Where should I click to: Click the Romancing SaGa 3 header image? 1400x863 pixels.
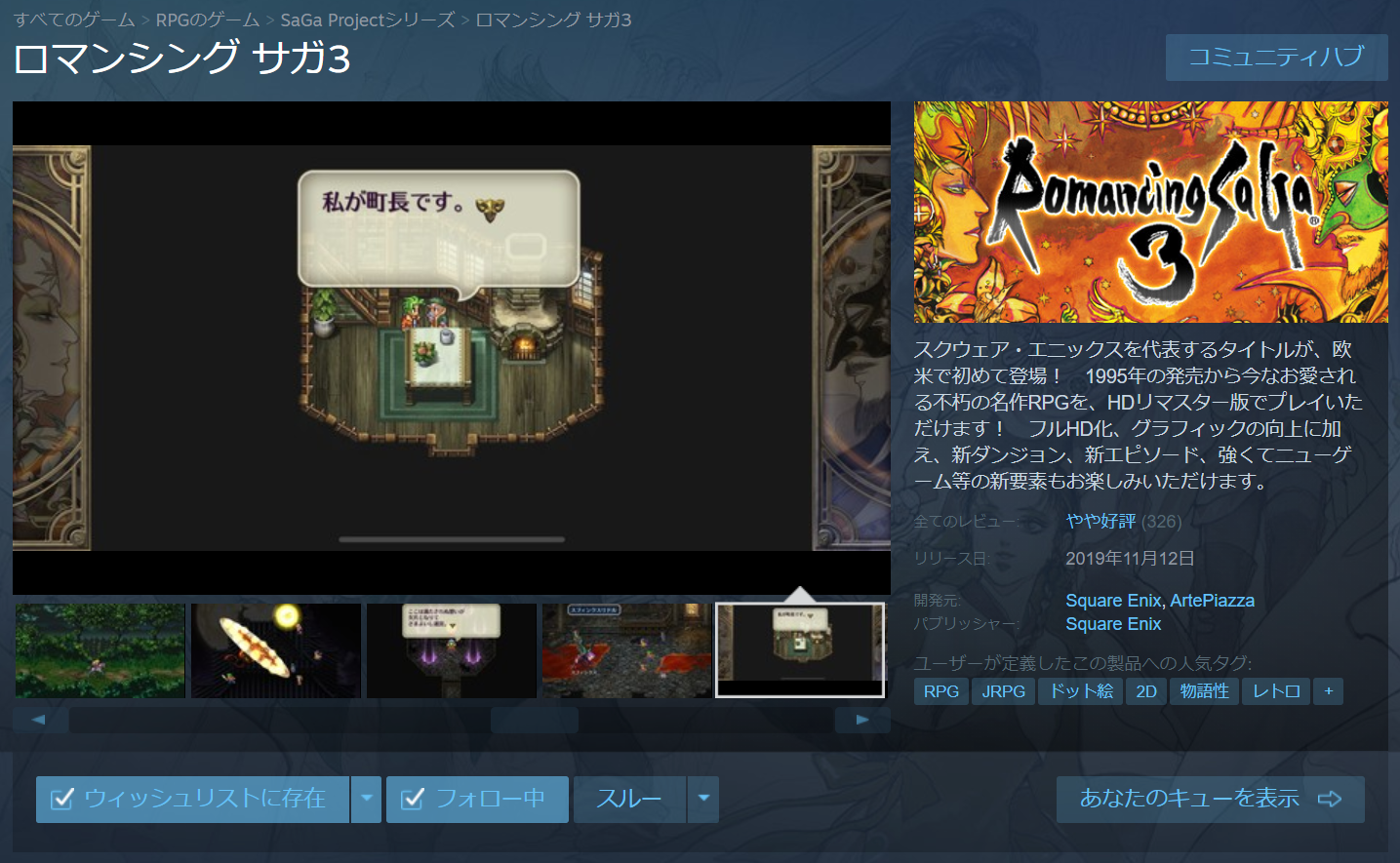click(1150, 212)
